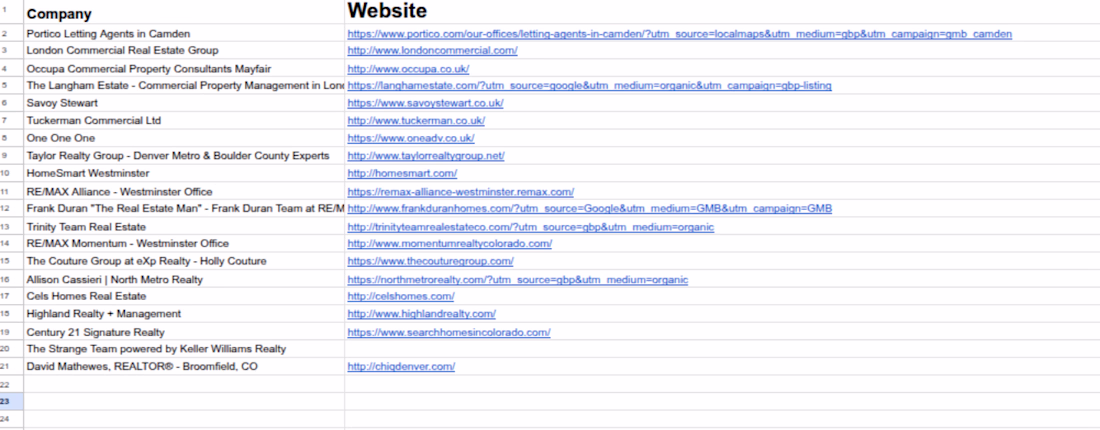Select the Trinity Team Real Estate cell

click(x=184, y=226)
